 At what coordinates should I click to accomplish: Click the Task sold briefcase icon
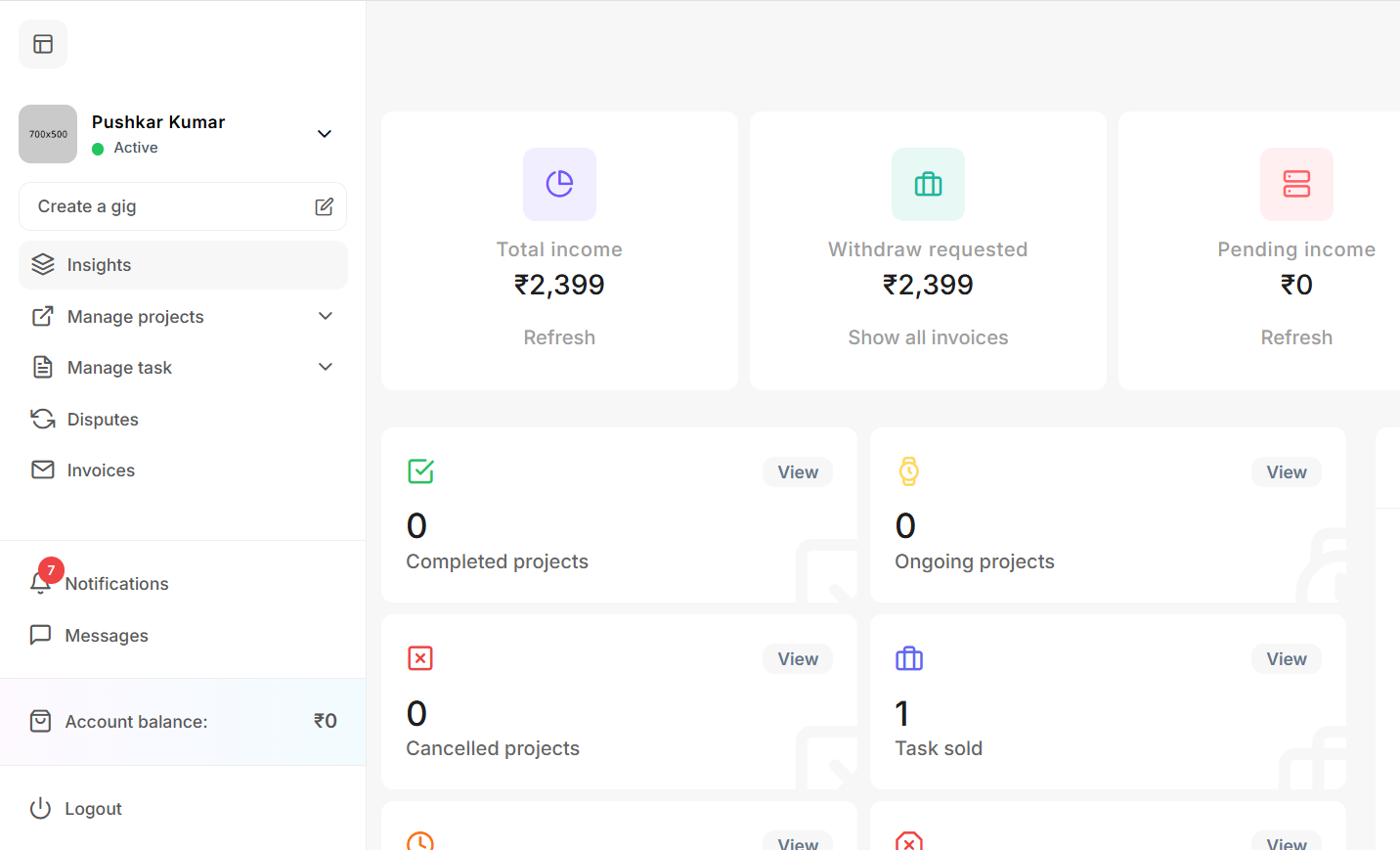(x=909, y=658)
